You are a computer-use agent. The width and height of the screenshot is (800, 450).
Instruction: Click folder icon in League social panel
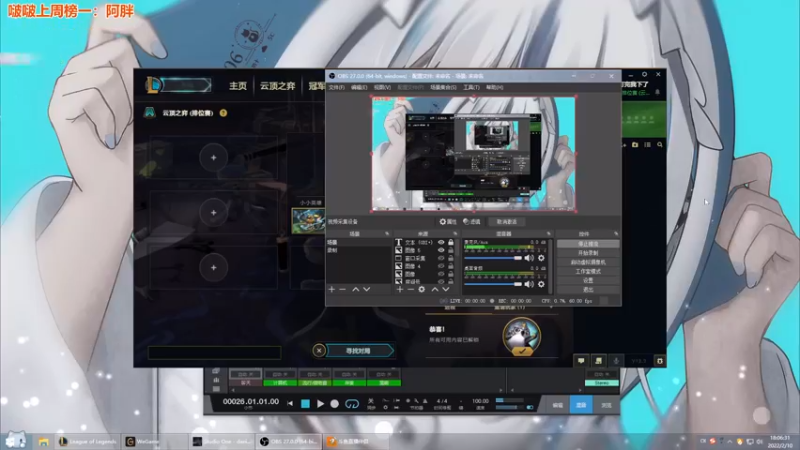coord(635,145)
